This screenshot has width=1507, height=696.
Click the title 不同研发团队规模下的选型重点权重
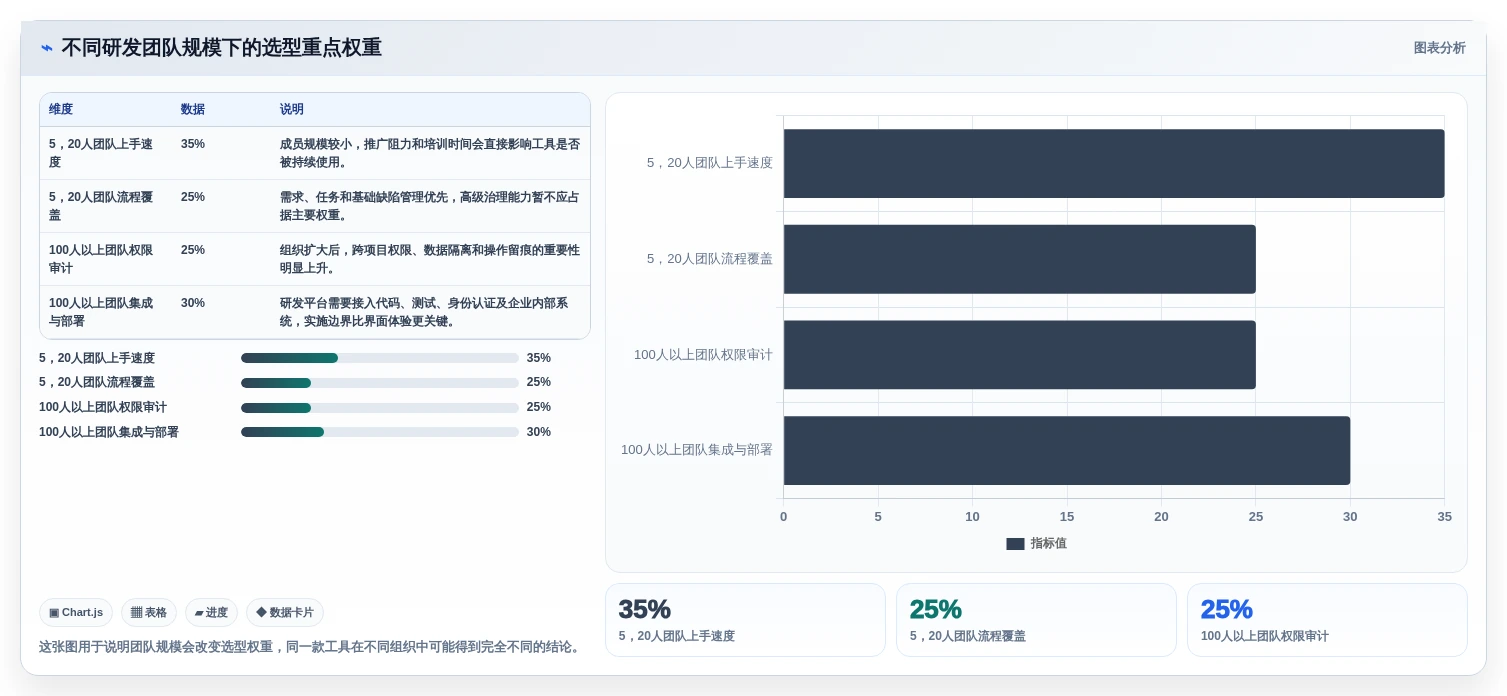click(221, 48)
